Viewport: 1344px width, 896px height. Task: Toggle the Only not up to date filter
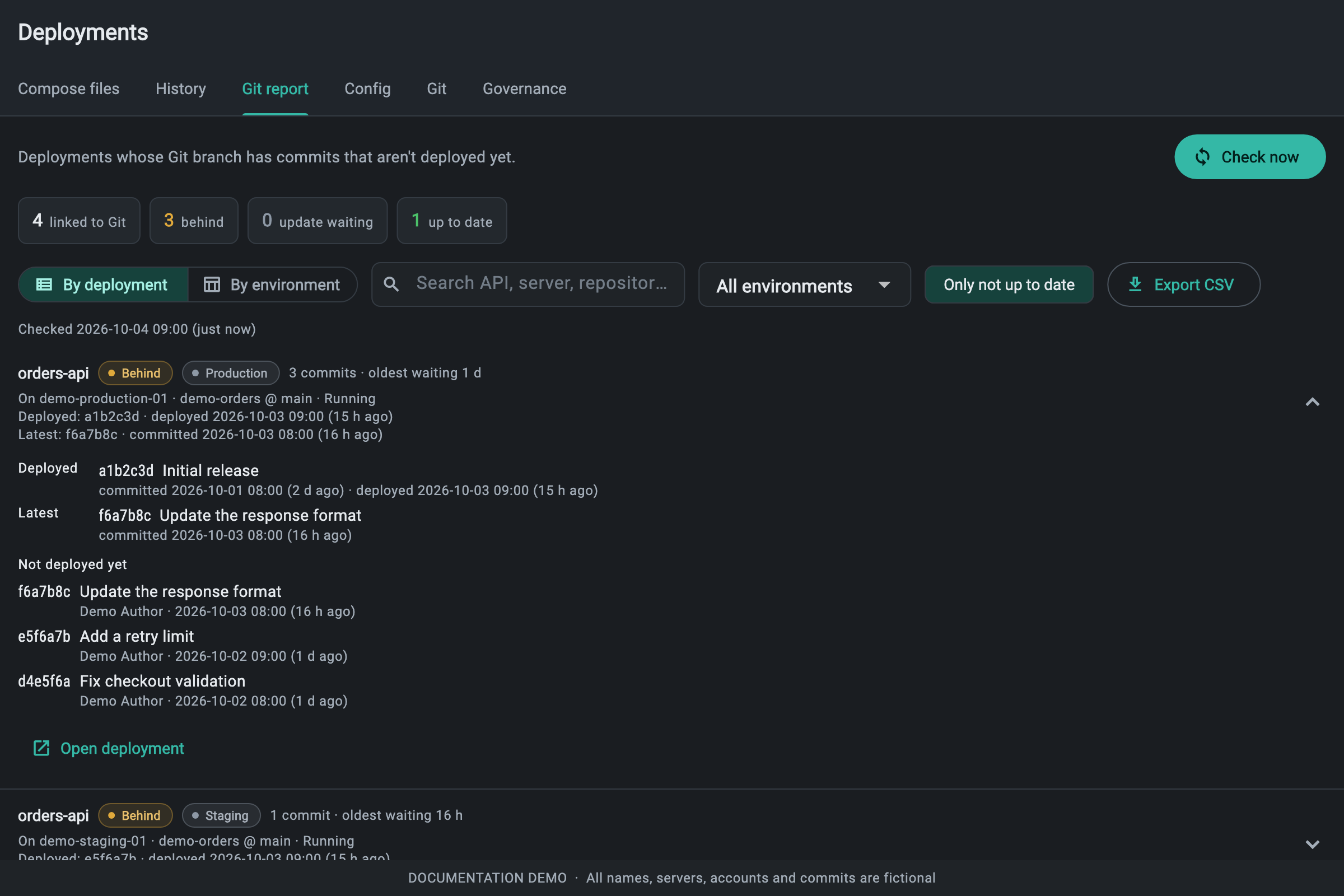click(x=1009, y=284)
